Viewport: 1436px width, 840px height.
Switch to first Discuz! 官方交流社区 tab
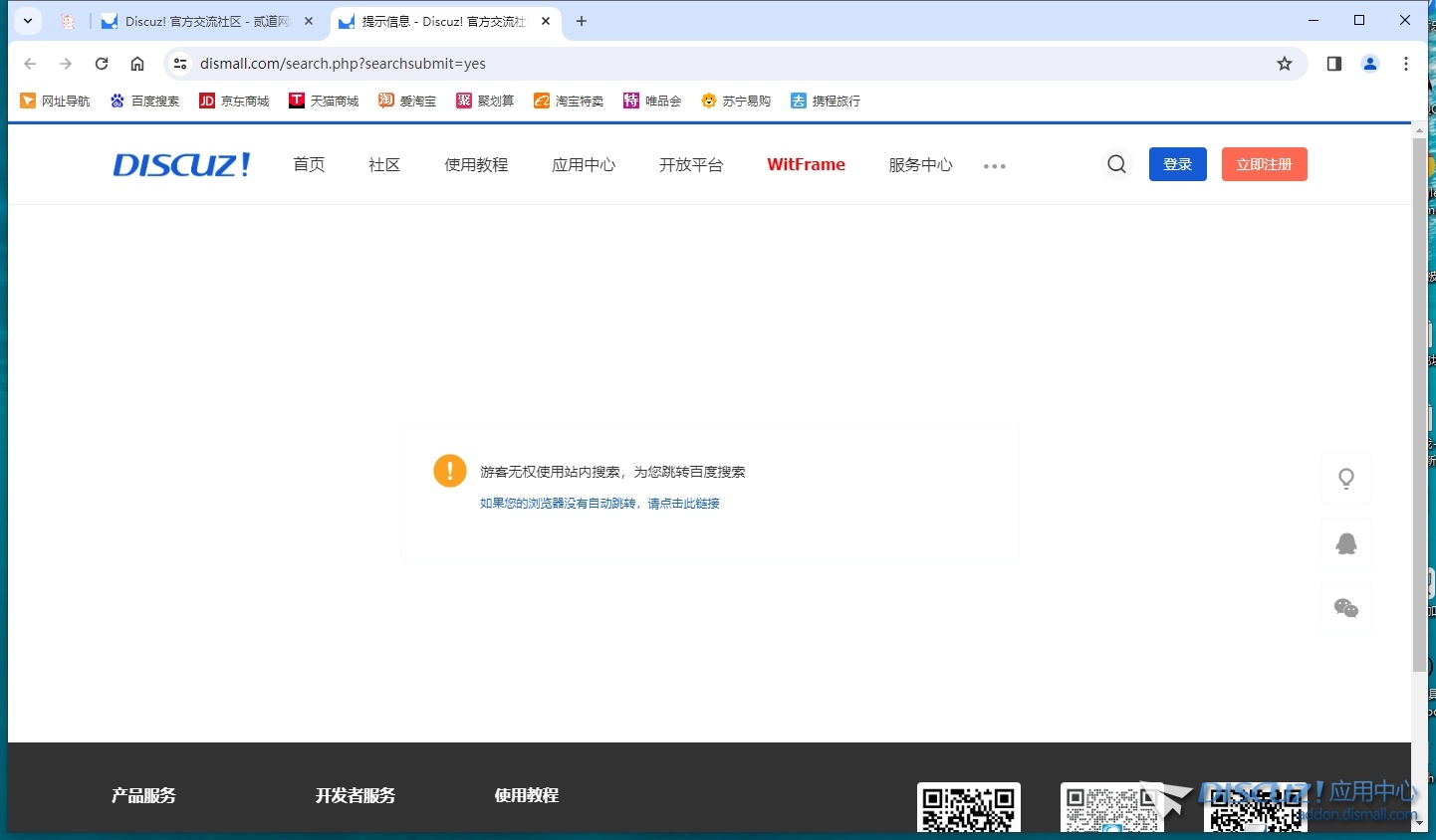pyautogui.click(x=206, y=21)
